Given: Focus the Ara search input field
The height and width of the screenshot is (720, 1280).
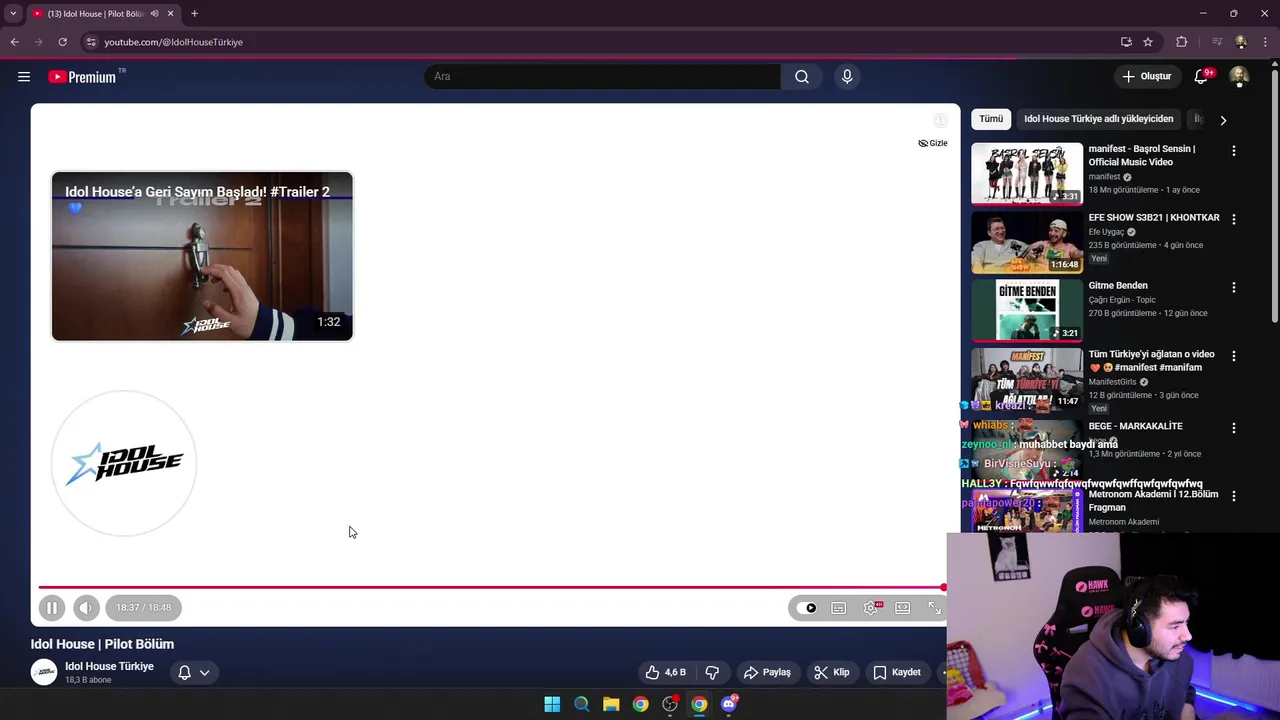Looking at the screenshot, I should click(x=602, y=76).
